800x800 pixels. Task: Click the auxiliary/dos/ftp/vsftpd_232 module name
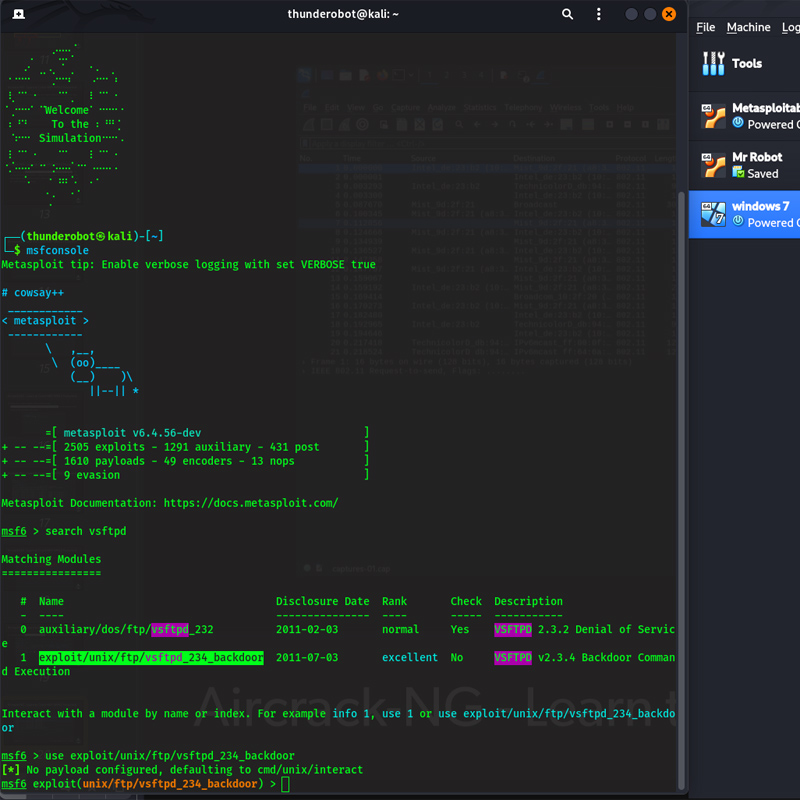coord(126,629)
